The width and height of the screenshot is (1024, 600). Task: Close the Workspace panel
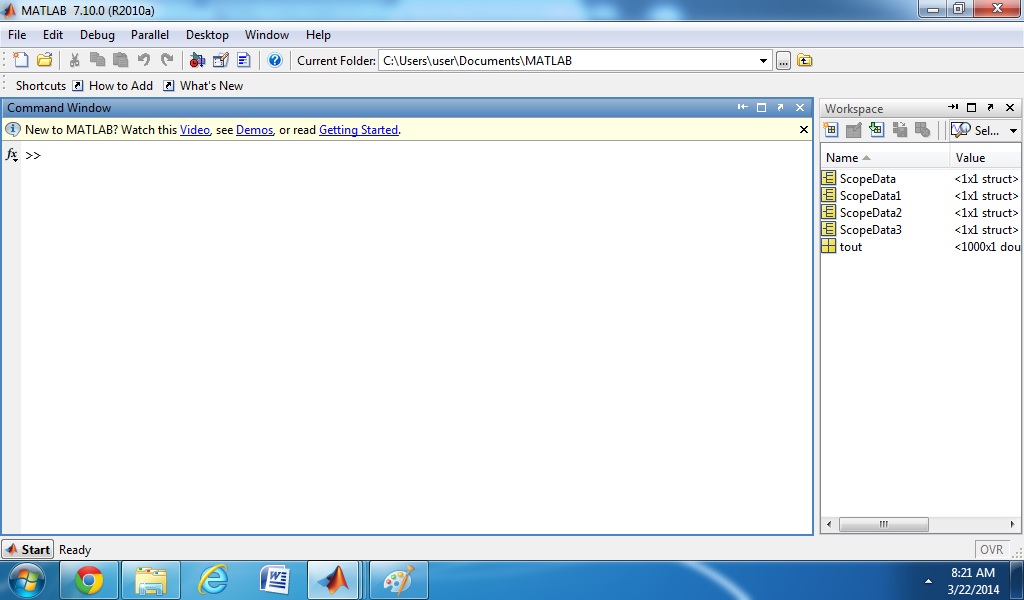point(1010,107)
